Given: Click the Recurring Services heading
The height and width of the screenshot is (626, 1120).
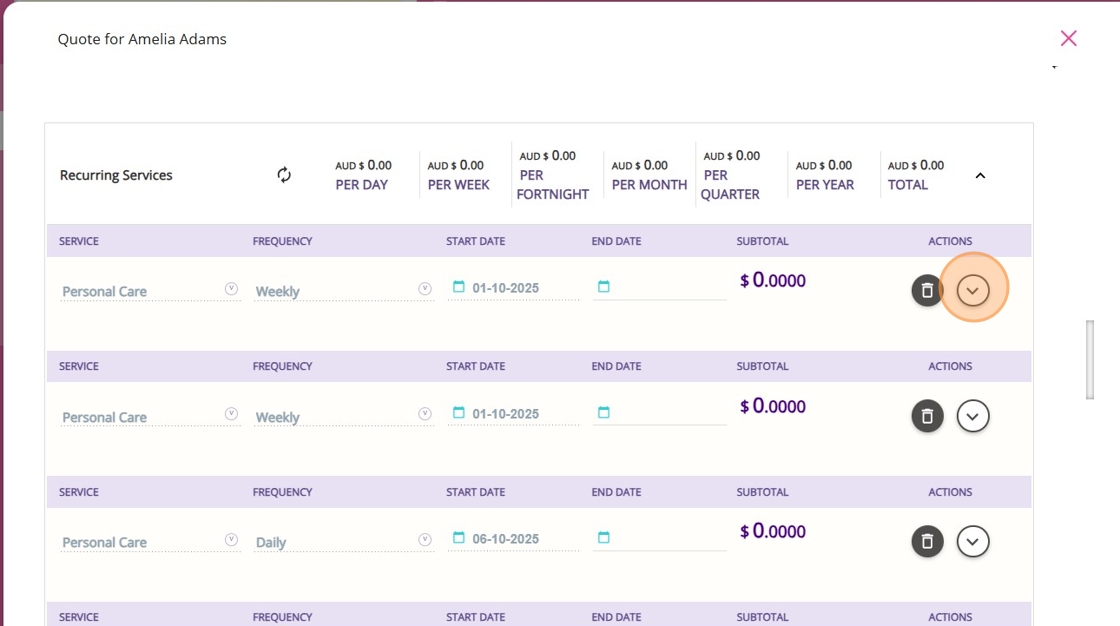Looking at the screenshot, I should pyautogui.click(x=116, y=175).
